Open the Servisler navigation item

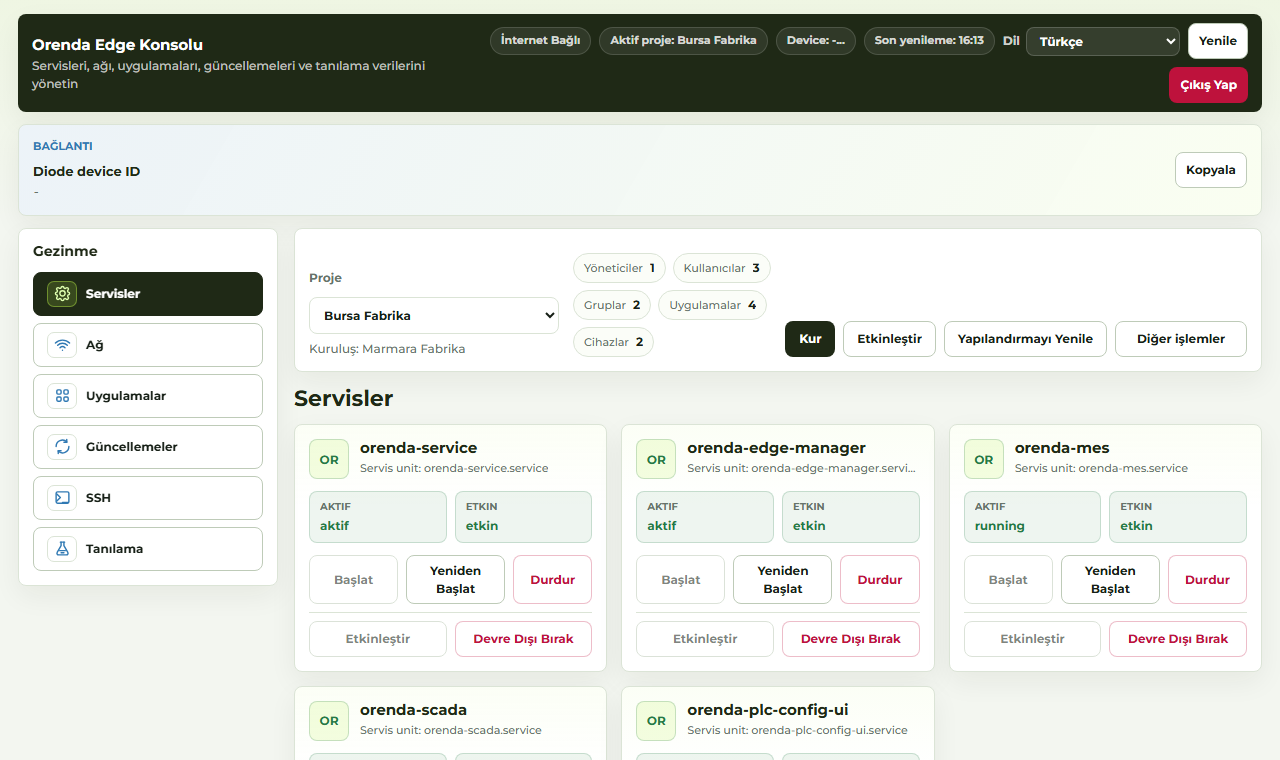click(x=148, y=294)
